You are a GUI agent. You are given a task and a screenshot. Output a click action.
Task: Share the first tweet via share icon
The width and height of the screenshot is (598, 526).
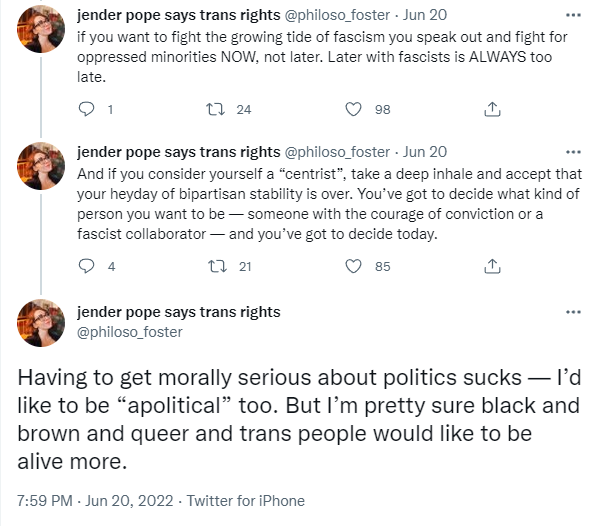click(492, 109)
